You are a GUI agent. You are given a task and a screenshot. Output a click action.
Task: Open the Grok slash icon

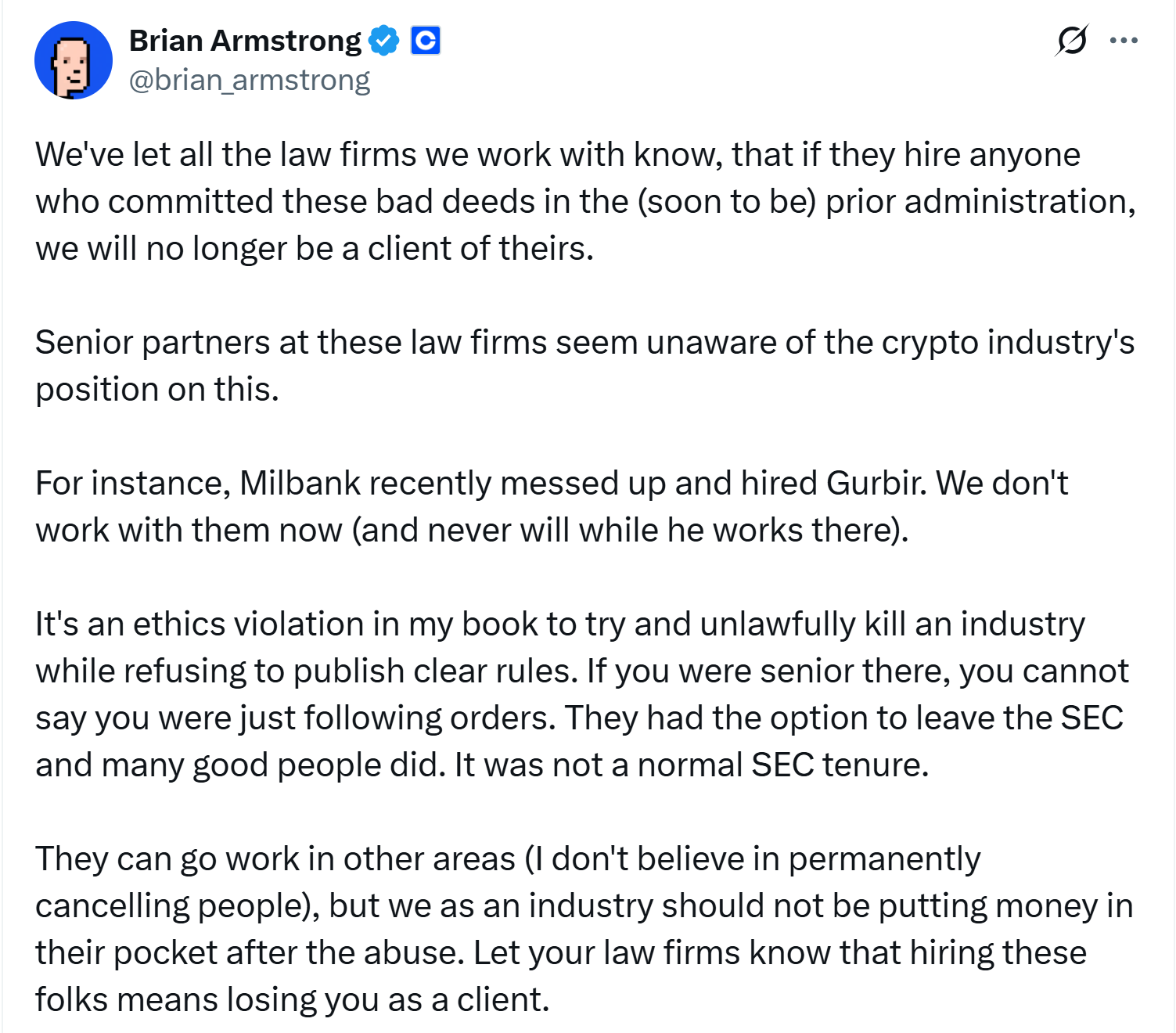[1071, 40]
